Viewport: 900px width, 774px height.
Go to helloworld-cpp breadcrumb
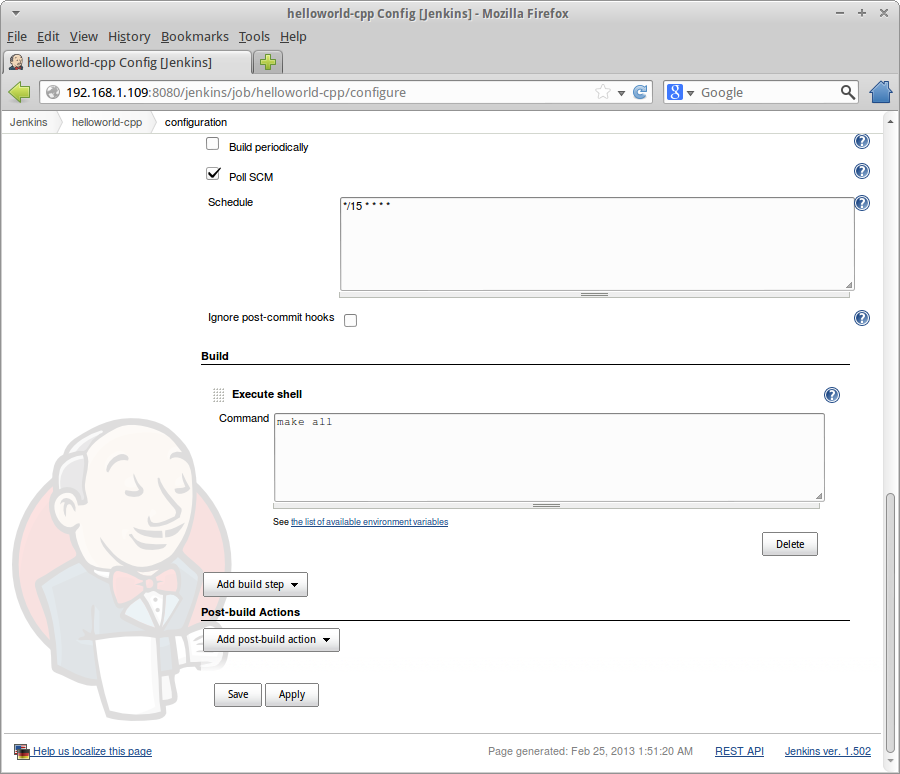point(107,122)
